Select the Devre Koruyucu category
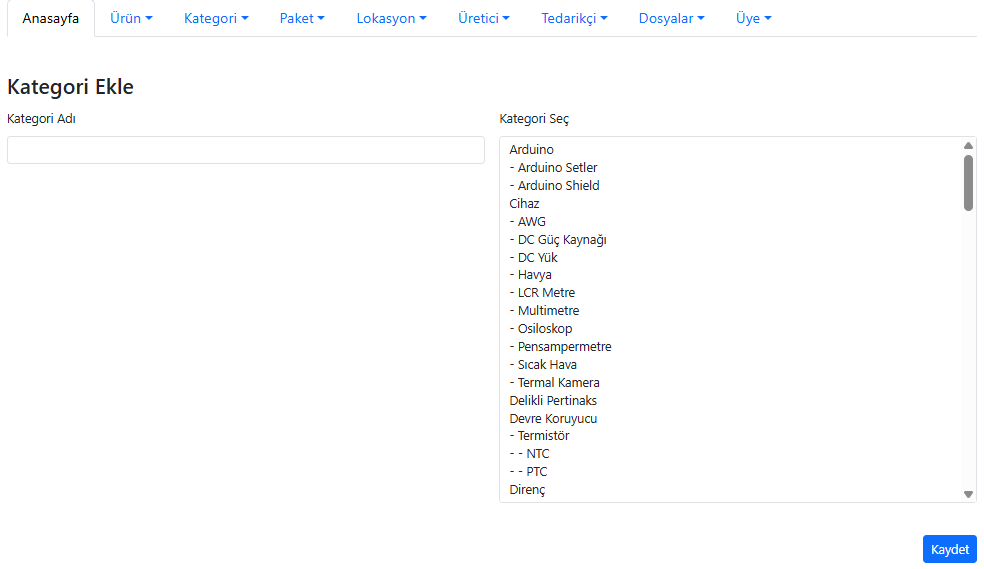This screenshot has height=569, width=984. tap(553, 419)
